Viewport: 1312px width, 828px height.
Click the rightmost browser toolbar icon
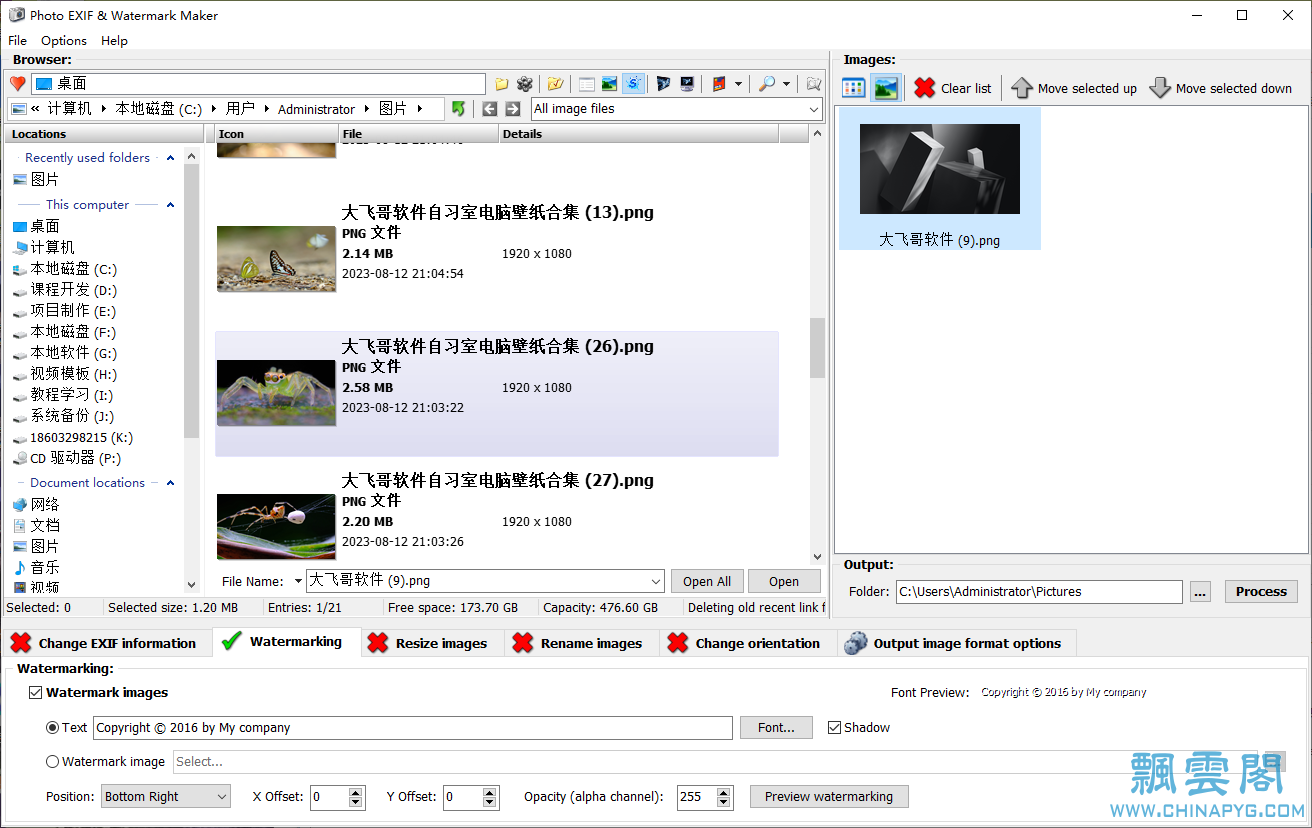[814, 84]
